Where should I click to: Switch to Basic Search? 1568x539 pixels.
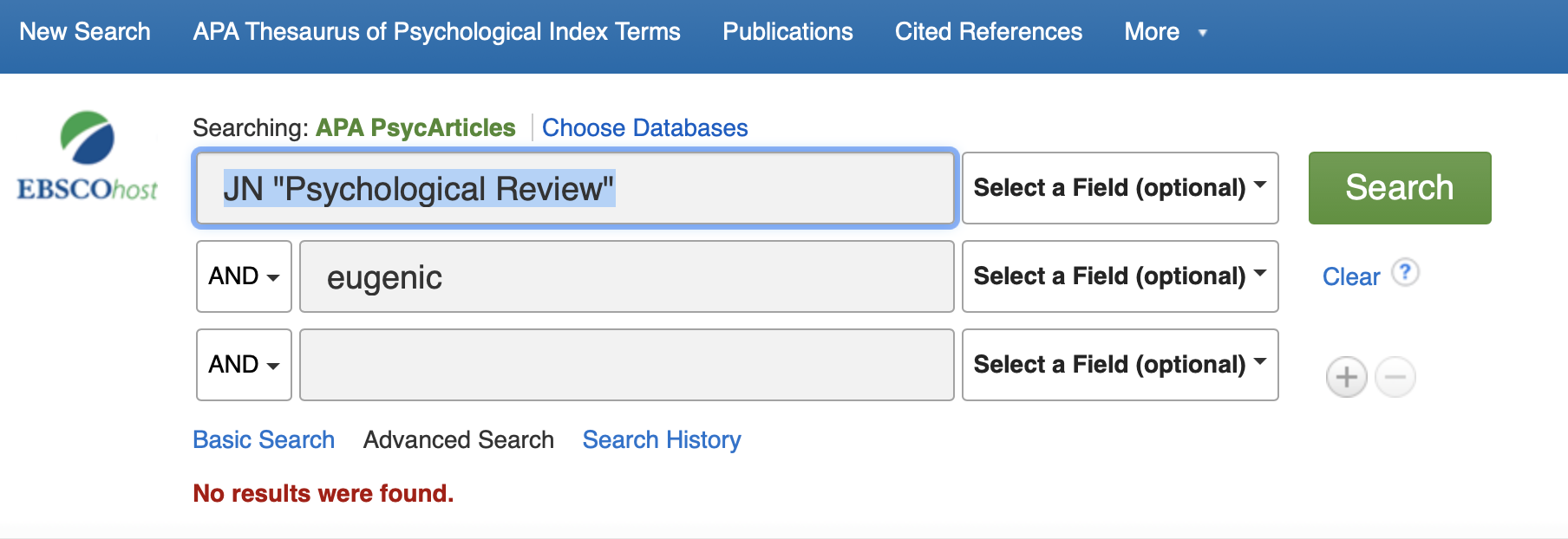click(x=264, y=439)
